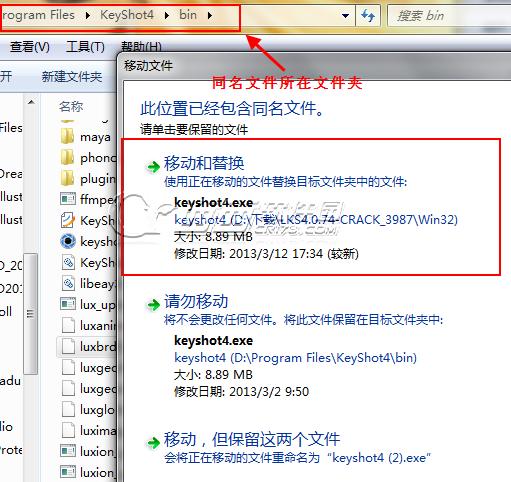Select KeyShot4 breadcrumb in address bar
Screen dimensions: 511x482
click(127, 15)
